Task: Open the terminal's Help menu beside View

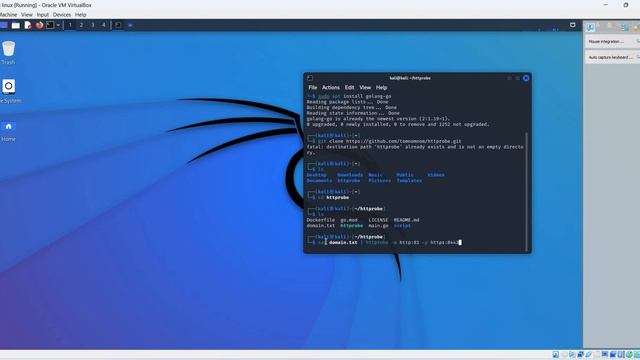Action: (x=381, y=87)
